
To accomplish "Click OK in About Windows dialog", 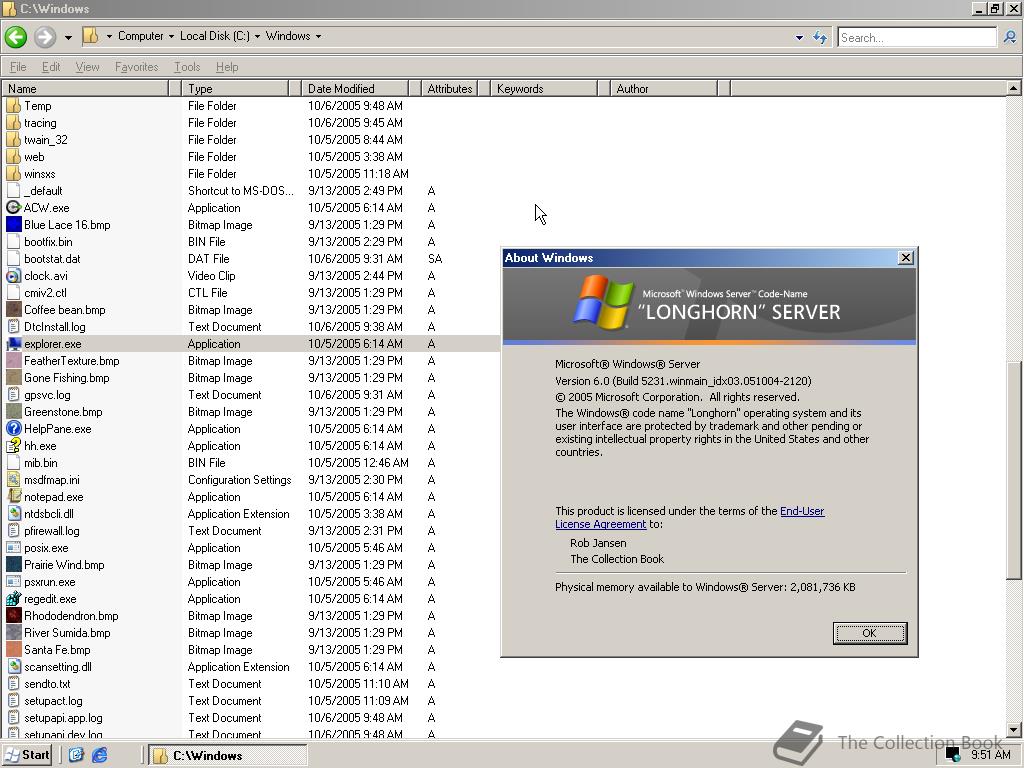I will click(869, 633).
